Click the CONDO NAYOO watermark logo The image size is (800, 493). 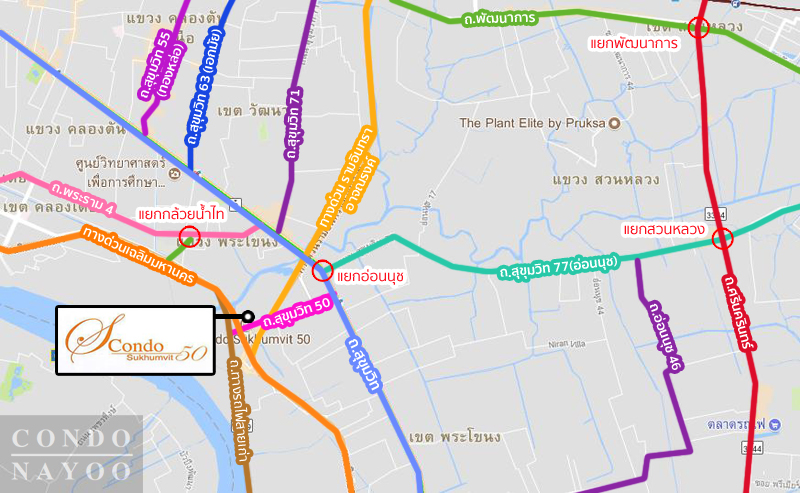point(71,454)
